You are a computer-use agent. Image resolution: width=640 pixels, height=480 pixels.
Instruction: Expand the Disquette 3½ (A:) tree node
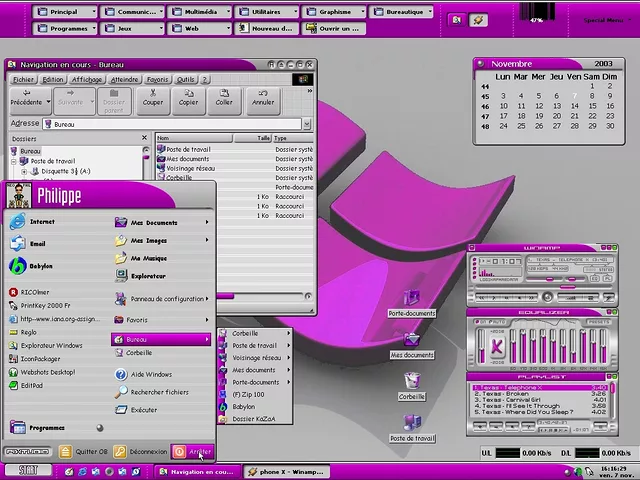23,171
